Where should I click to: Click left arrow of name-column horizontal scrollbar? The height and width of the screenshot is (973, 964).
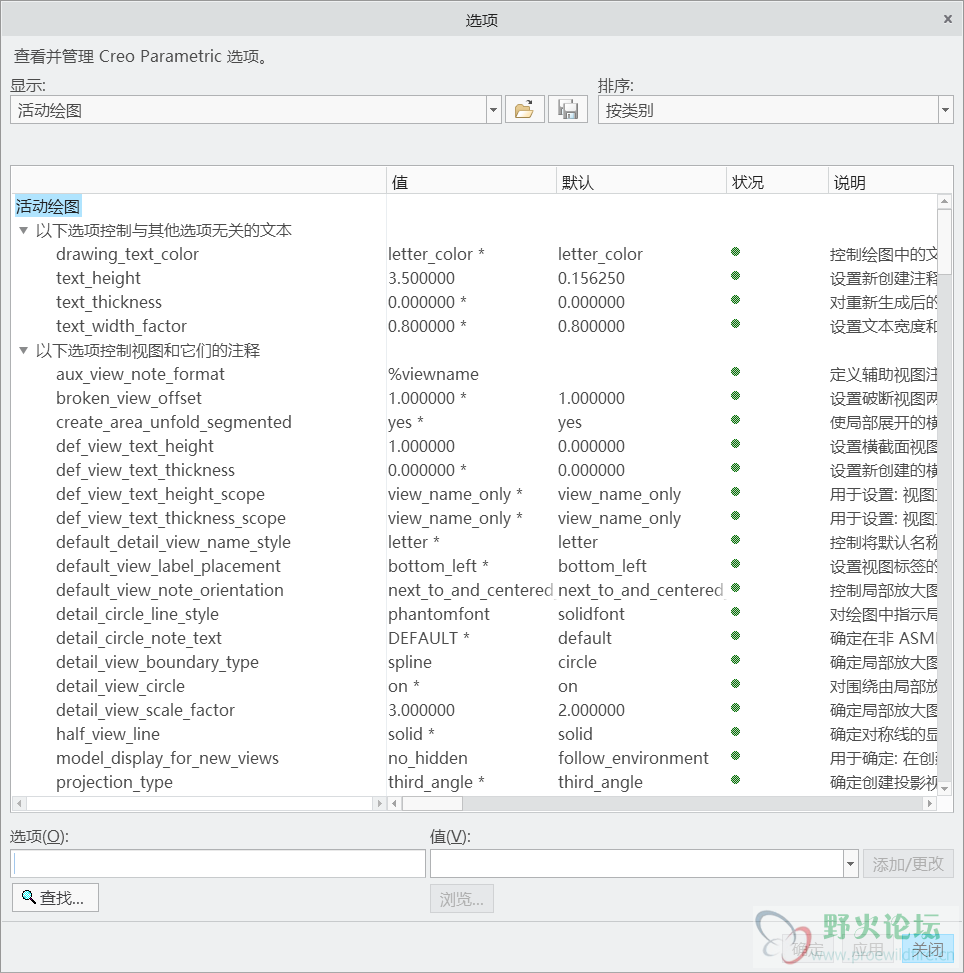pyautogui.click(x=19, y=804)
